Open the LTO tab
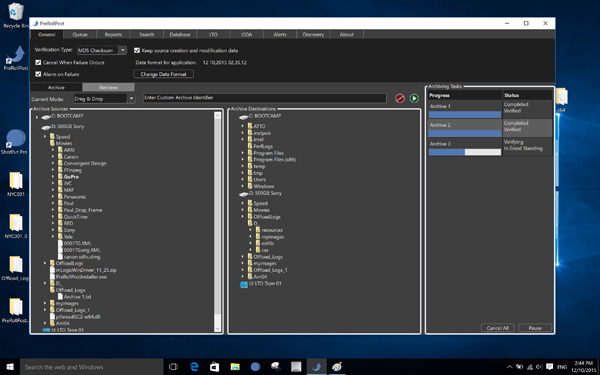The height and width of the screenshot is (375, 600). click(x=214, y=34)
